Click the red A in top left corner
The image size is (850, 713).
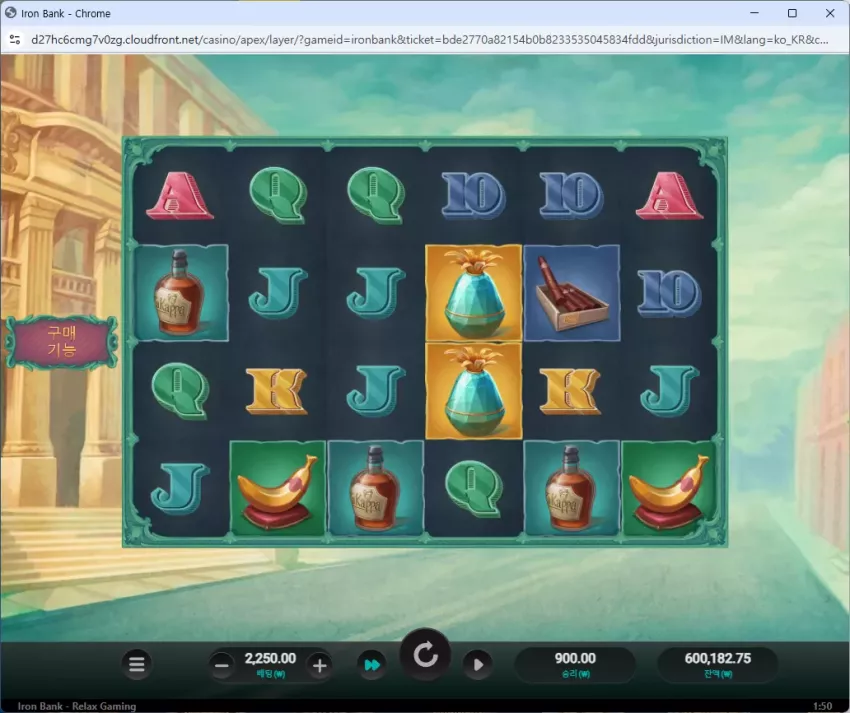pyautogui.click(x=180, y=196)
